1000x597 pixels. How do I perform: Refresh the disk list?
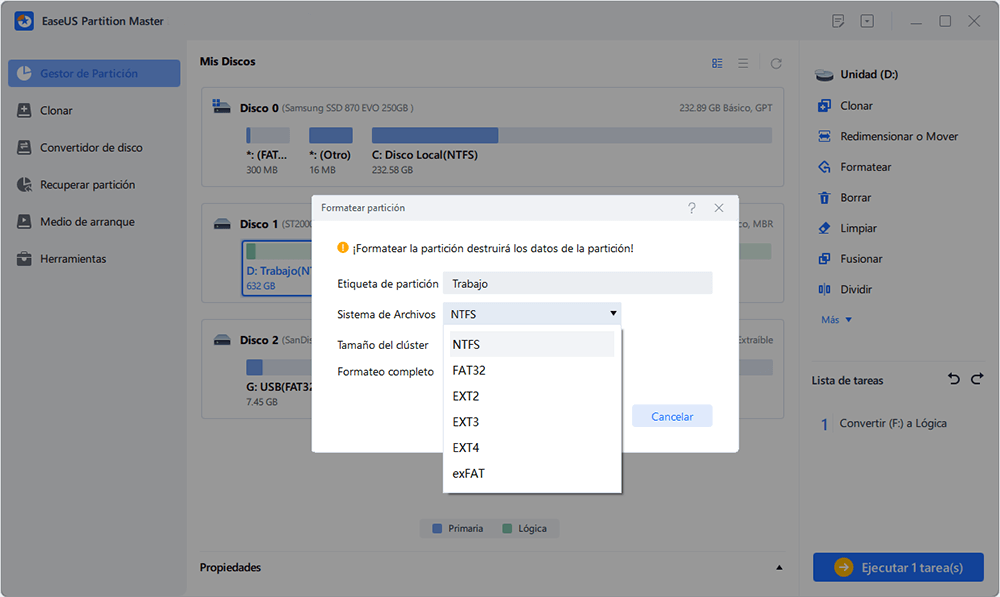(776, 63)
